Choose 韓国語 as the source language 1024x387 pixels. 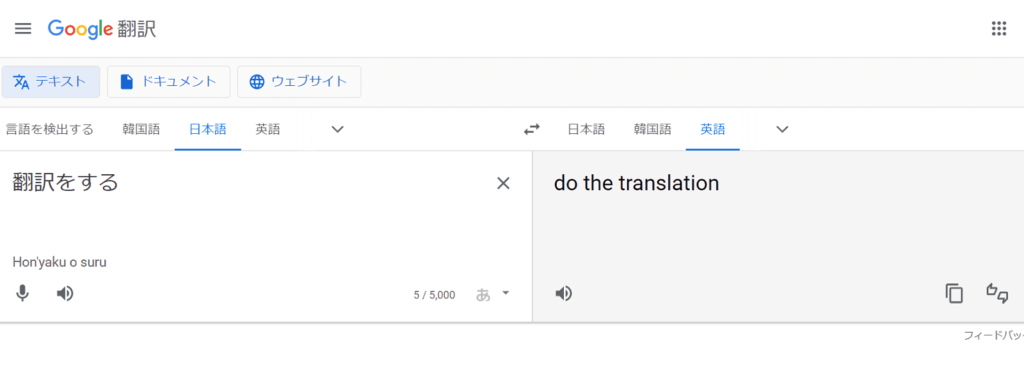(x=141, y=129)
